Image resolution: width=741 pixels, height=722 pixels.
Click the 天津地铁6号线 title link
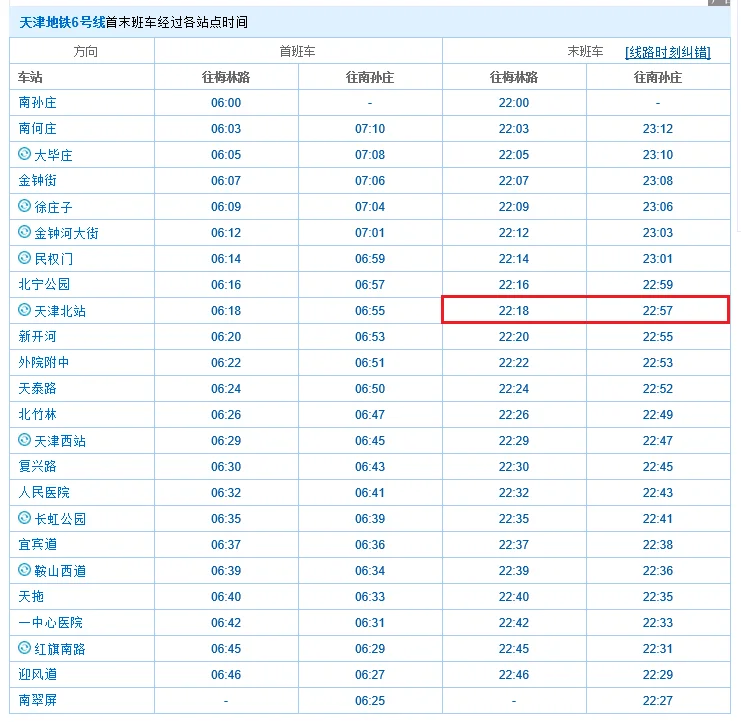(x=62, y=22)
